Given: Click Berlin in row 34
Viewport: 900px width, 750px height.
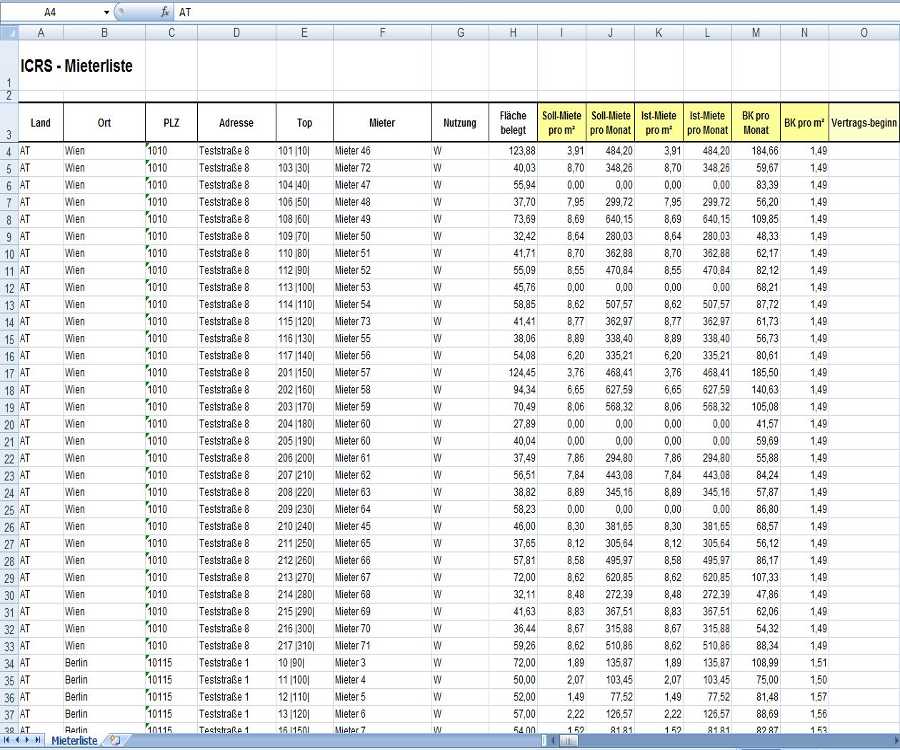Looking at the screenshot, I should pyautogui.click(x=104, y=663).
